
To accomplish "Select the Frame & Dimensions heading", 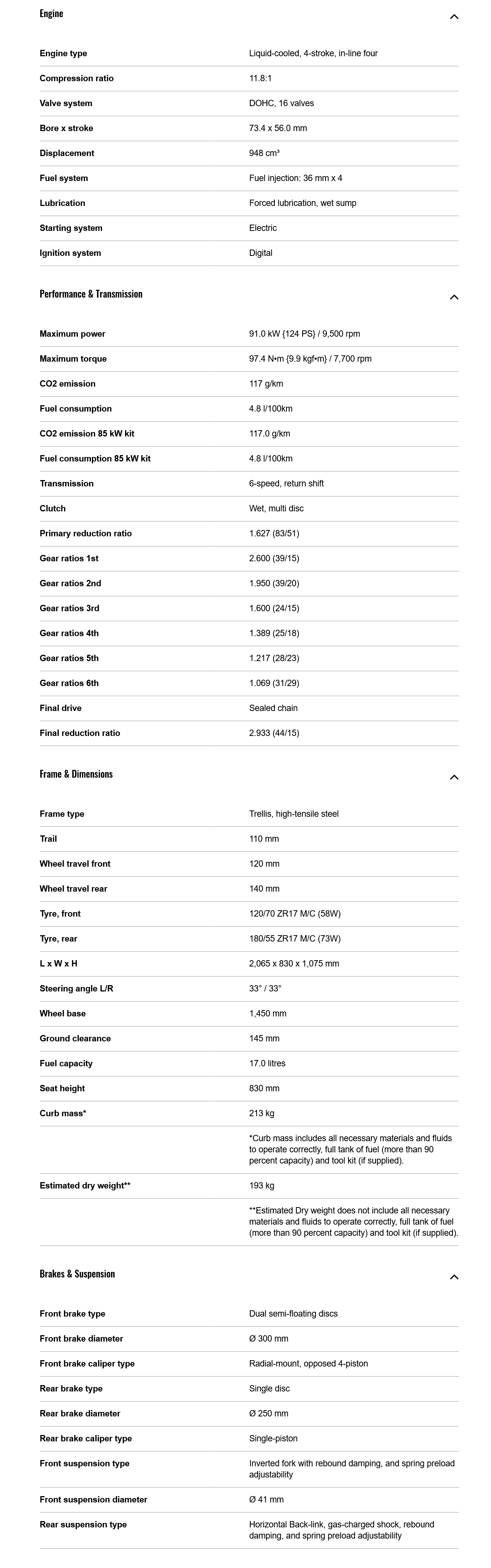I will 76,774.
